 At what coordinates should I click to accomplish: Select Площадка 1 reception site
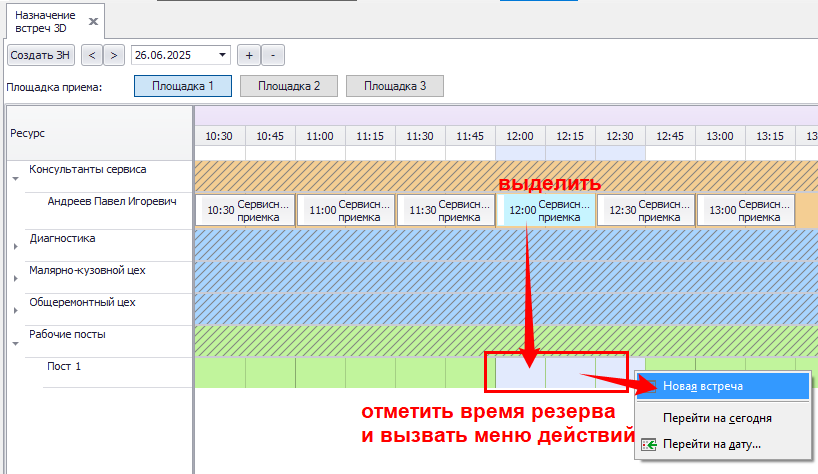(183, 86)
